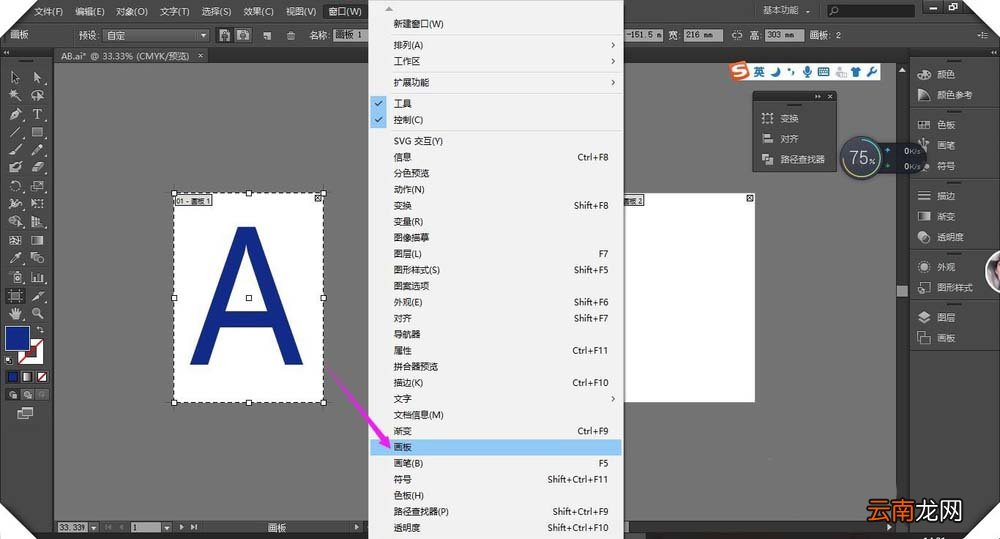
Task: Click the Change Screen Mode icon
Action: click(25, 414)
